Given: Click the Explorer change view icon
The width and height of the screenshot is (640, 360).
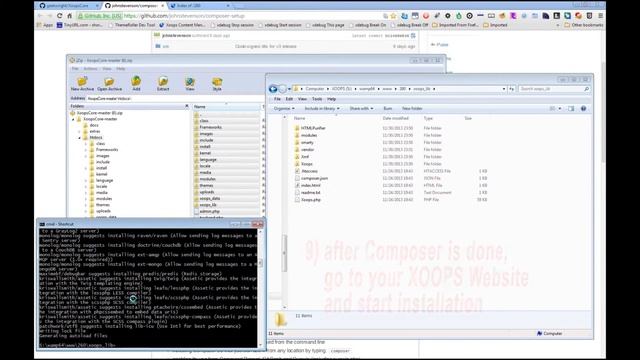Looking at the screenshot, I should 552,109.
